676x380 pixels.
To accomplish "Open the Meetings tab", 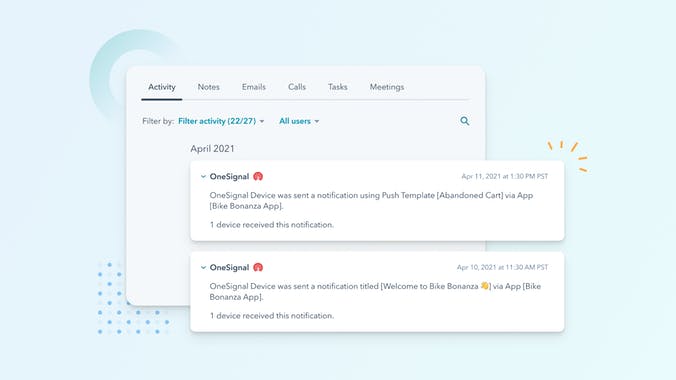I will click(387, 87).
